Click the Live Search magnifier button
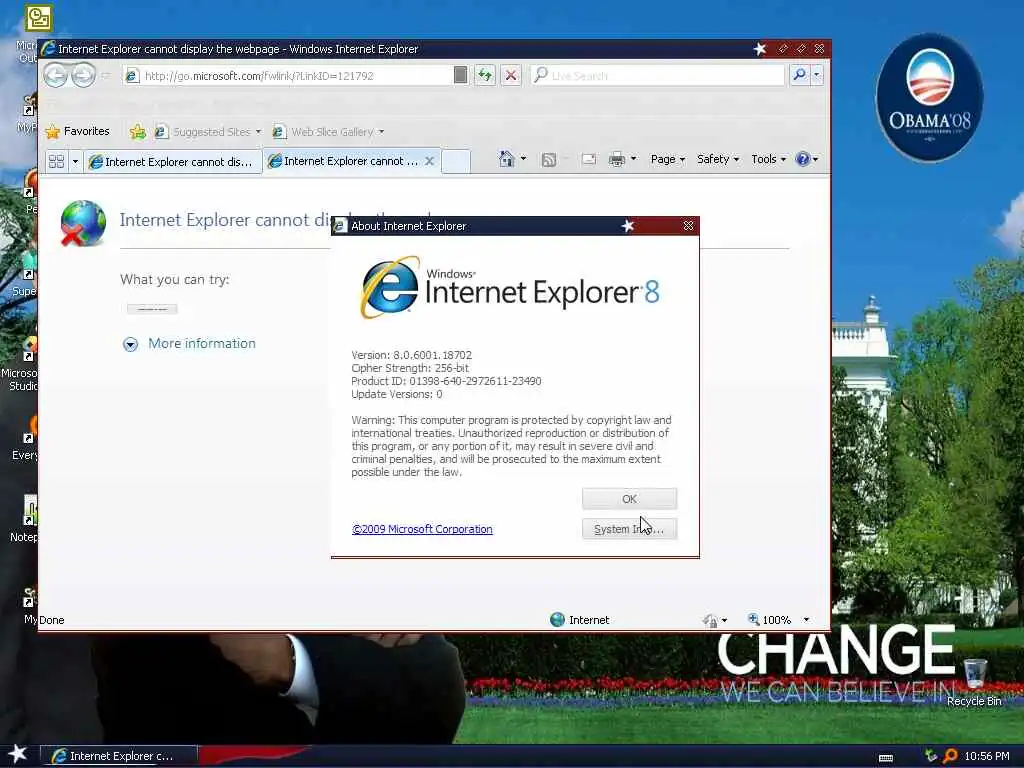 coord(799,75)
